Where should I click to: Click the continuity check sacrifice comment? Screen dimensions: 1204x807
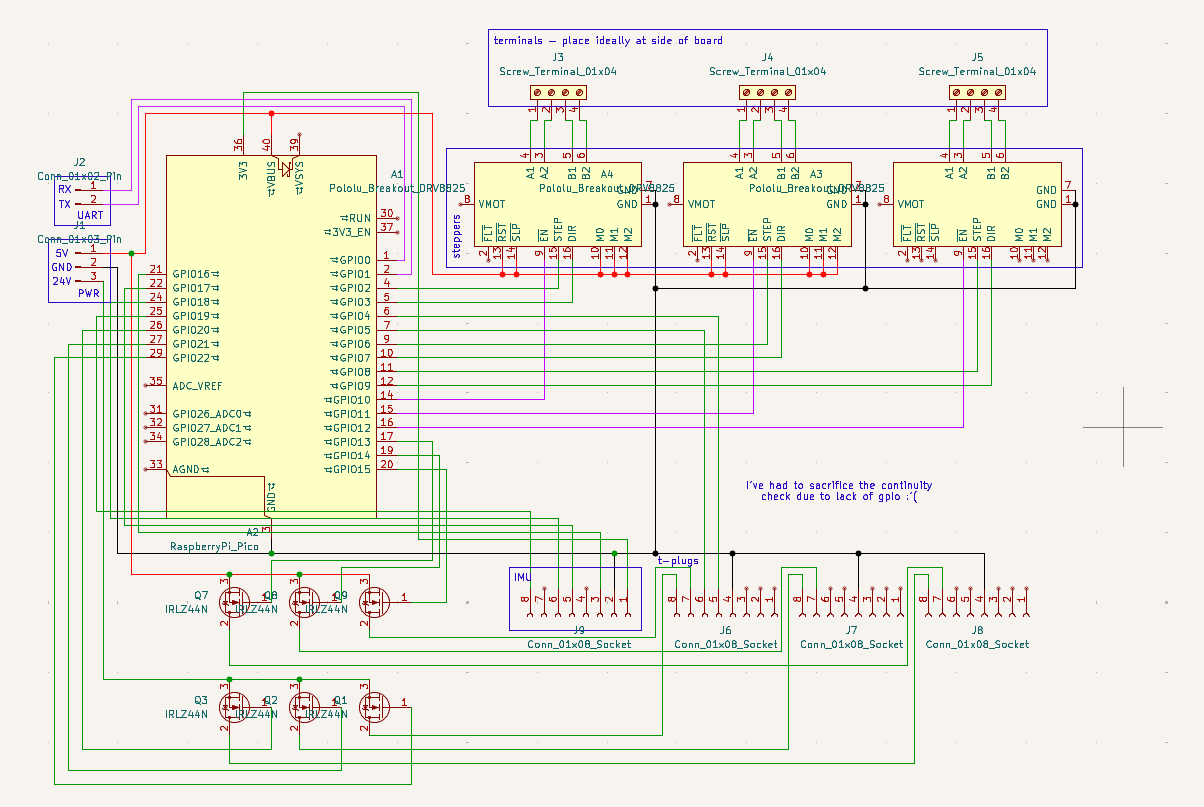coord(839,490)
